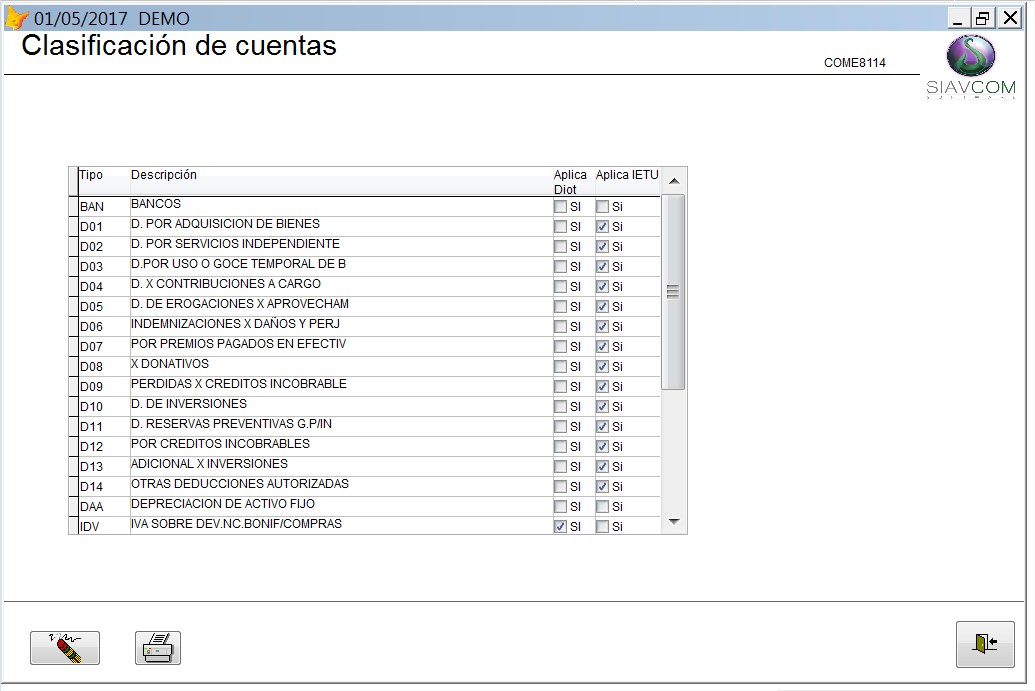
Task: Select IVA SOBRE DEV.NC.BONIF/COMPRAS cell
Action: point(341,525)
